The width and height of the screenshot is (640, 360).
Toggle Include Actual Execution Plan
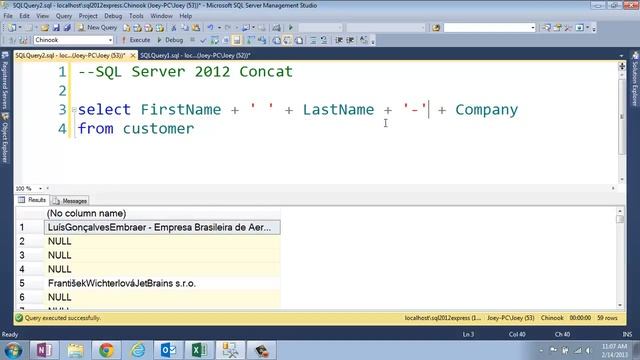click(x=250, y=40)
